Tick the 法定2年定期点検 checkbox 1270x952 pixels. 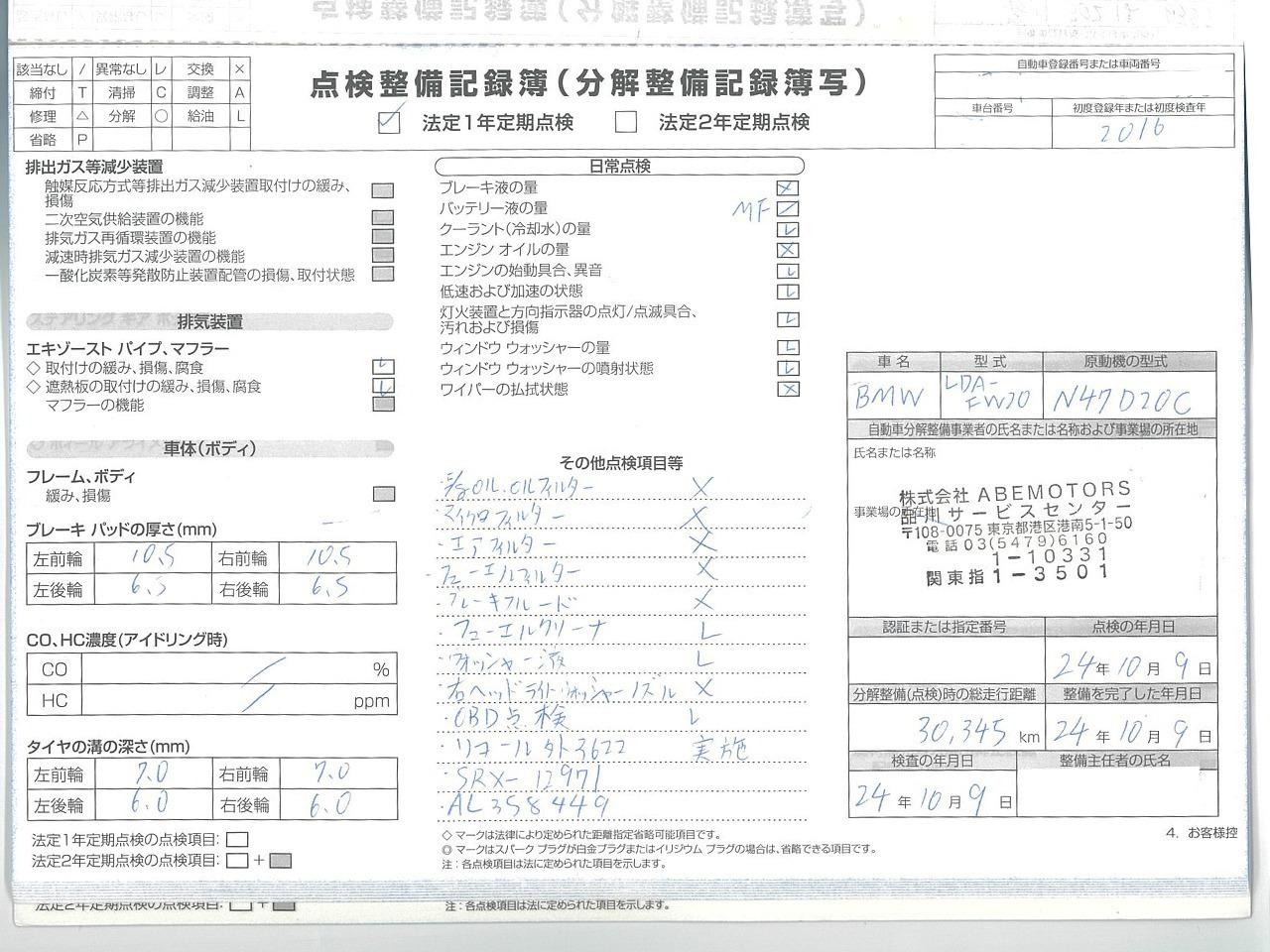pyautogui.click(x=625, y=122)
